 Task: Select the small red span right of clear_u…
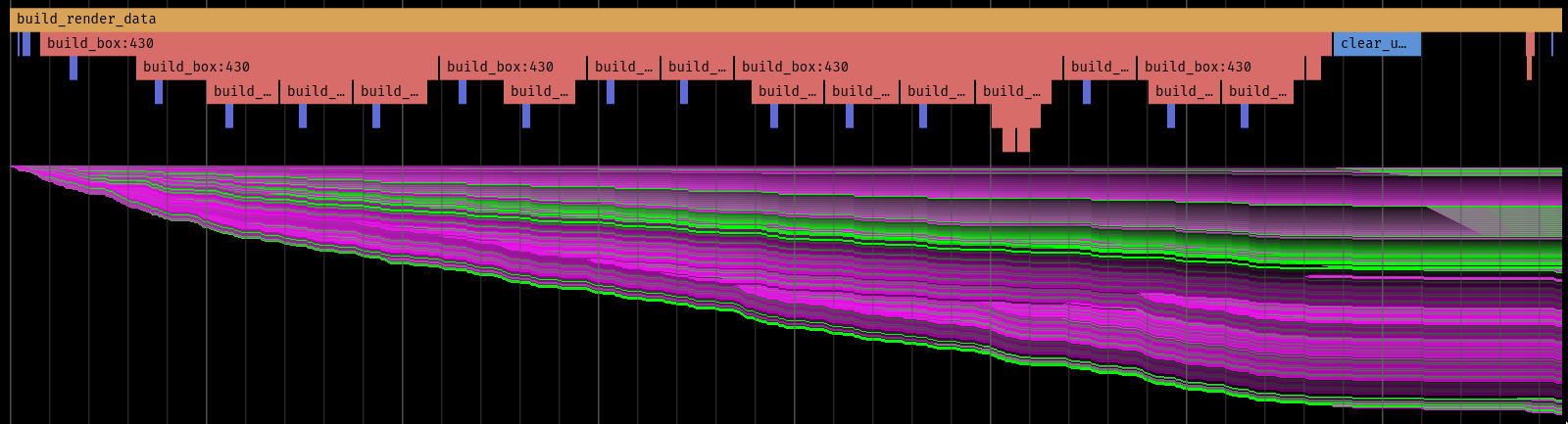(x=1530, y=44)
